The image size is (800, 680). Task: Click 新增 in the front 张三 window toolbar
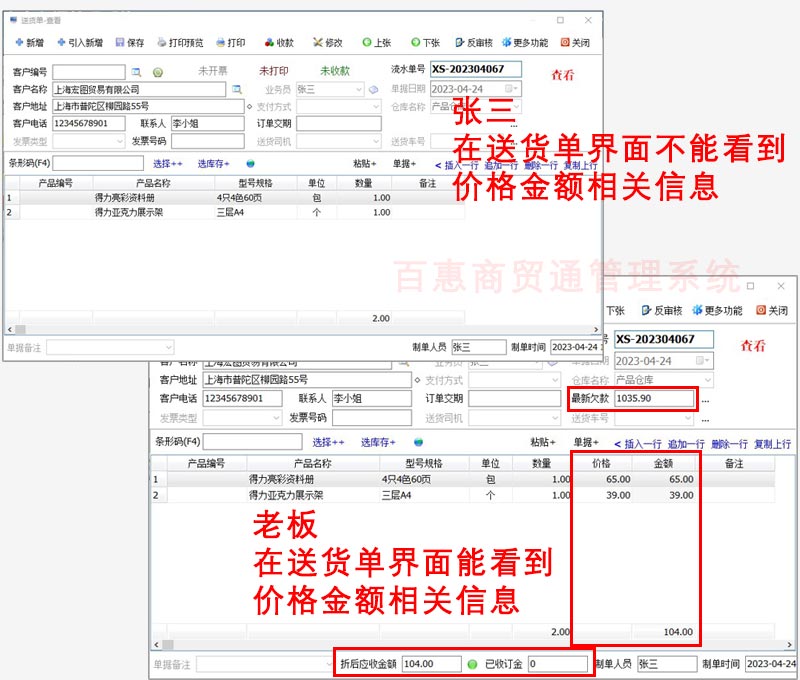click(x=30, y=42)
